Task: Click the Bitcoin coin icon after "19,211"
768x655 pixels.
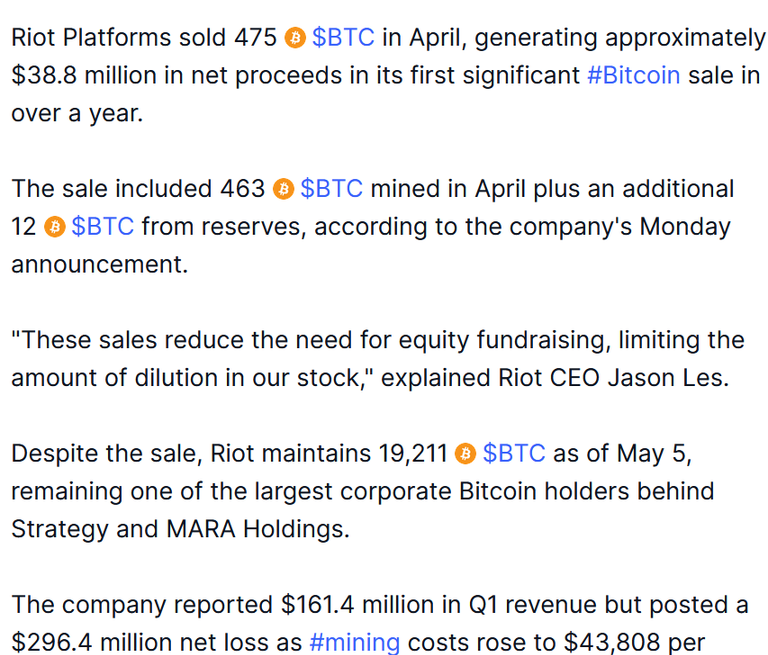Action: (465, 454)
